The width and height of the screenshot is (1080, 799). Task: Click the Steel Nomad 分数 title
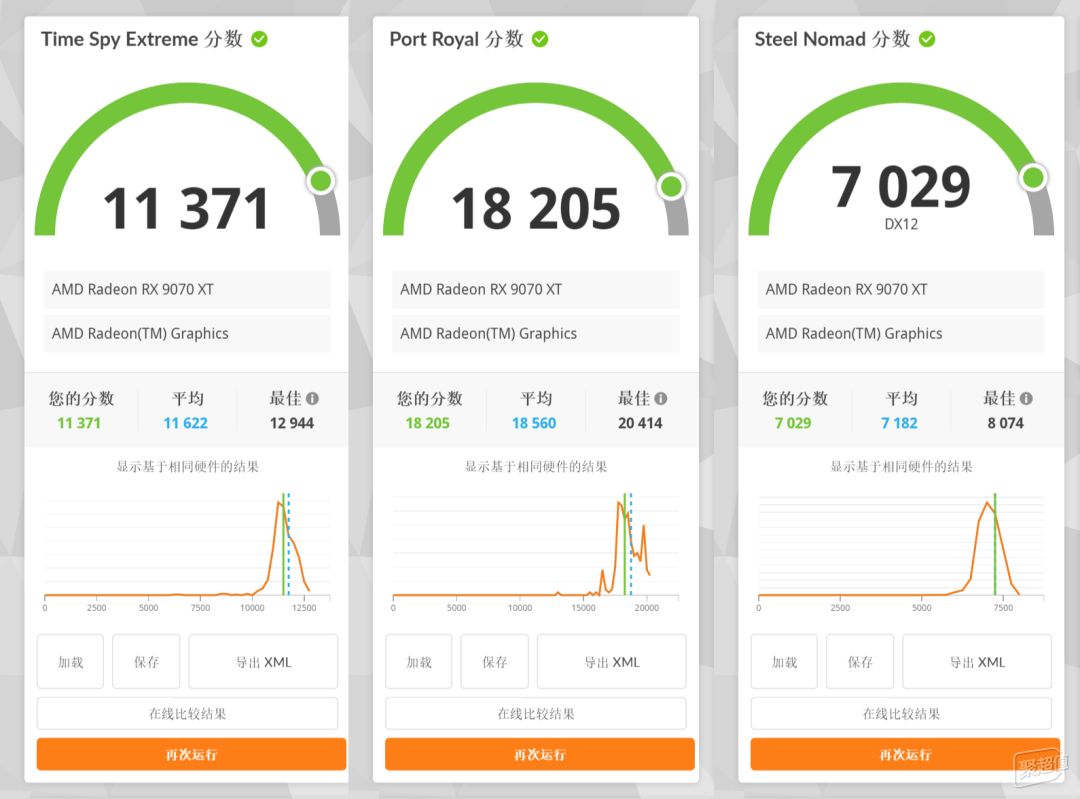point(832,39)
